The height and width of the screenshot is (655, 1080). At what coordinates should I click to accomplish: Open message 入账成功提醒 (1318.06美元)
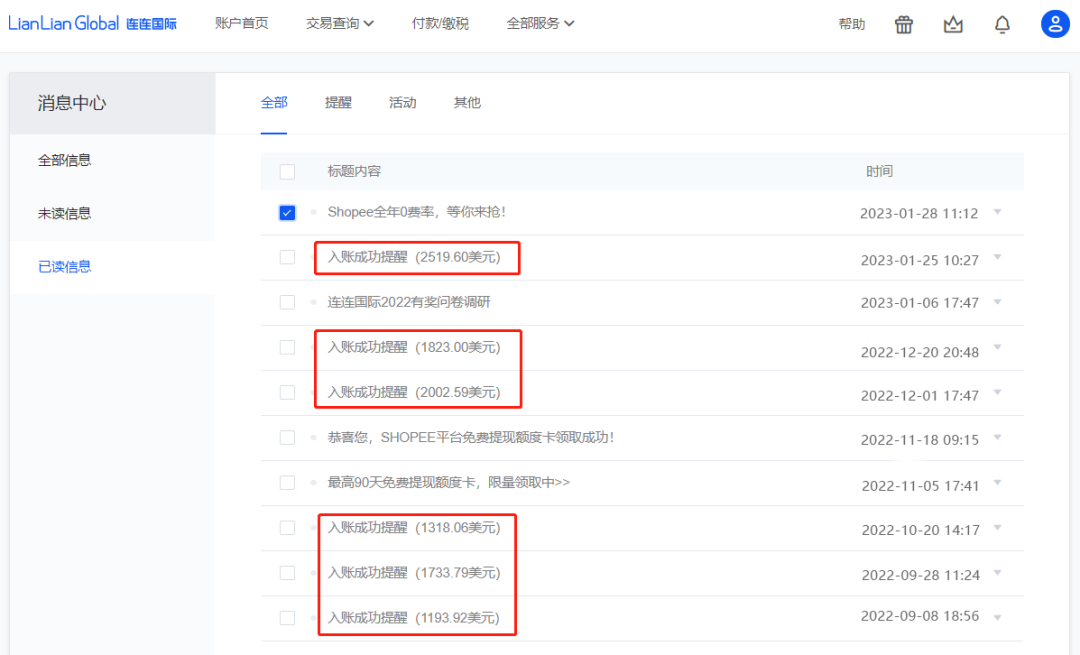[x=414, y=528]
